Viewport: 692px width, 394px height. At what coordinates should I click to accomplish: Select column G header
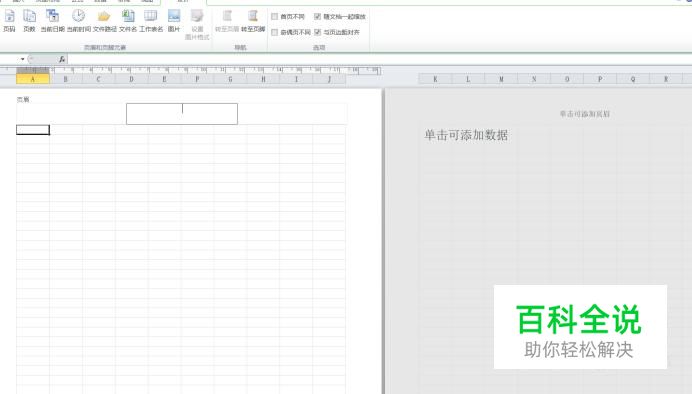(x=230, y=79)
